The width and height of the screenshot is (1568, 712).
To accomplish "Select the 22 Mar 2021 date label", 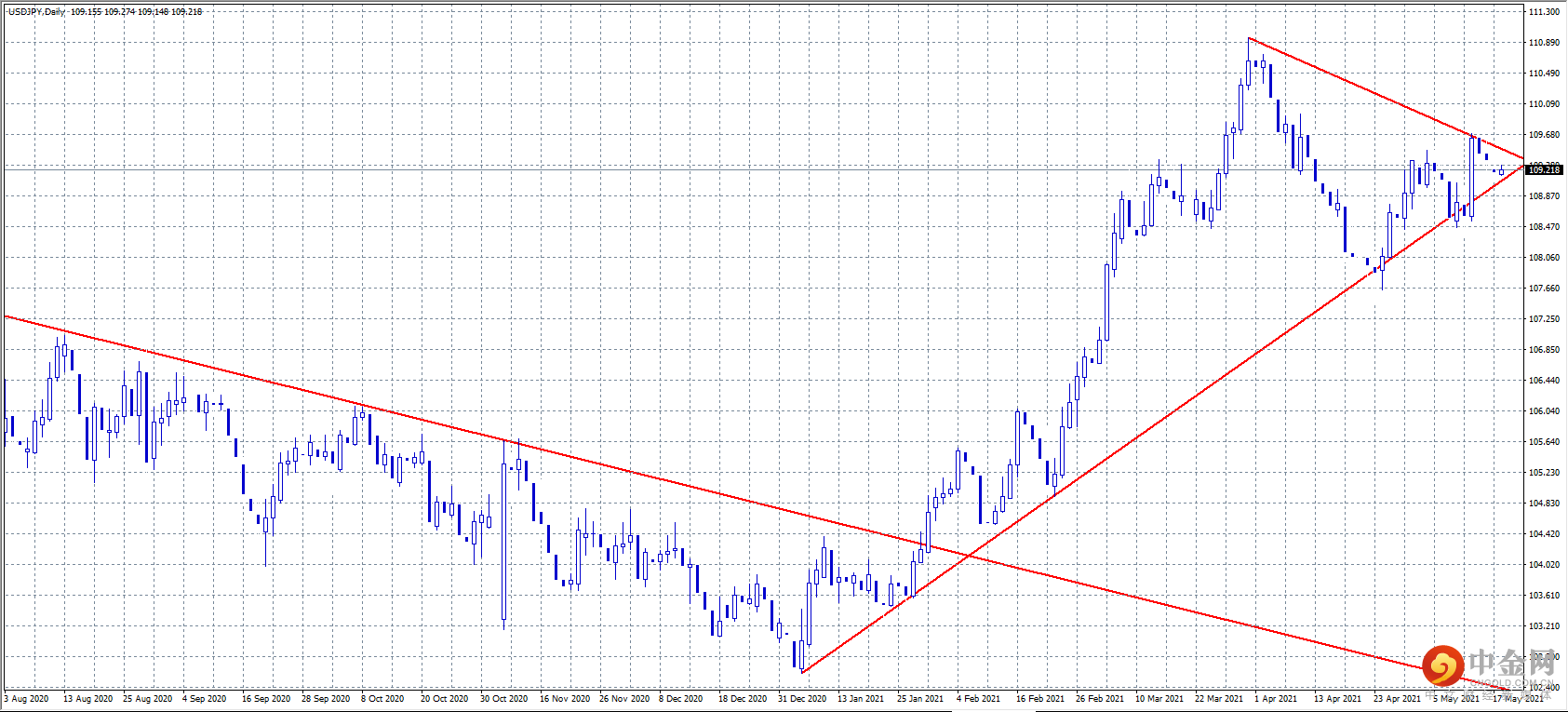I will [x=1219, y=699].
